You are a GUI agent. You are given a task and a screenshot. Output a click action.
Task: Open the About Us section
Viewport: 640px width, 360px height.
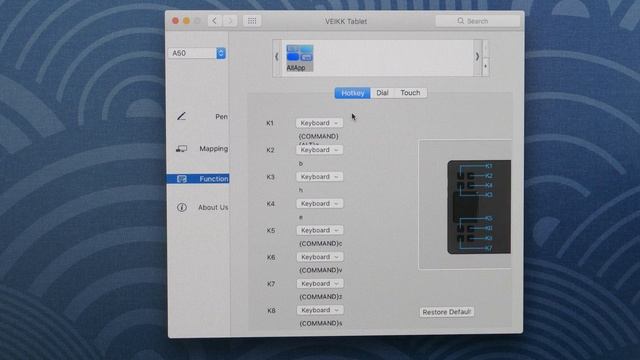(x=213, y=207)
